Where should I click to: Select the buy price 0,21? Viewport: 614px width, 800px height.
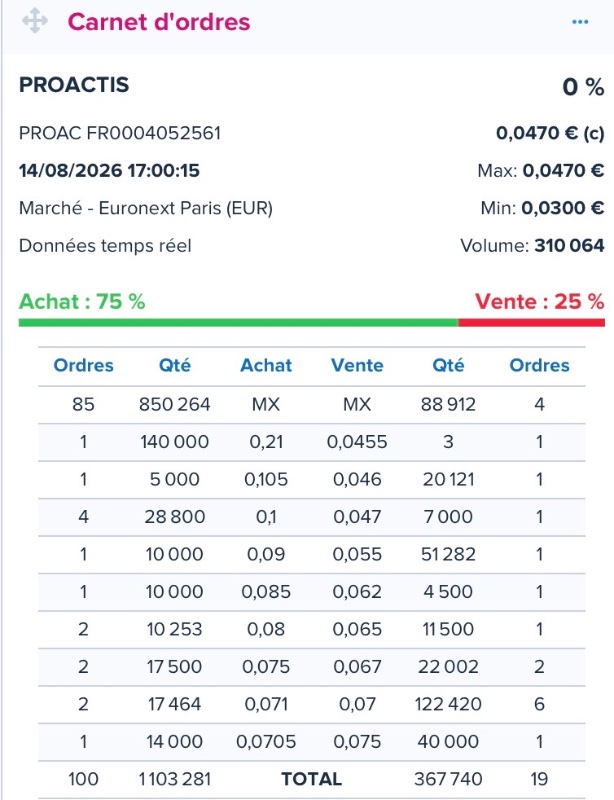(x=266, y=442)
